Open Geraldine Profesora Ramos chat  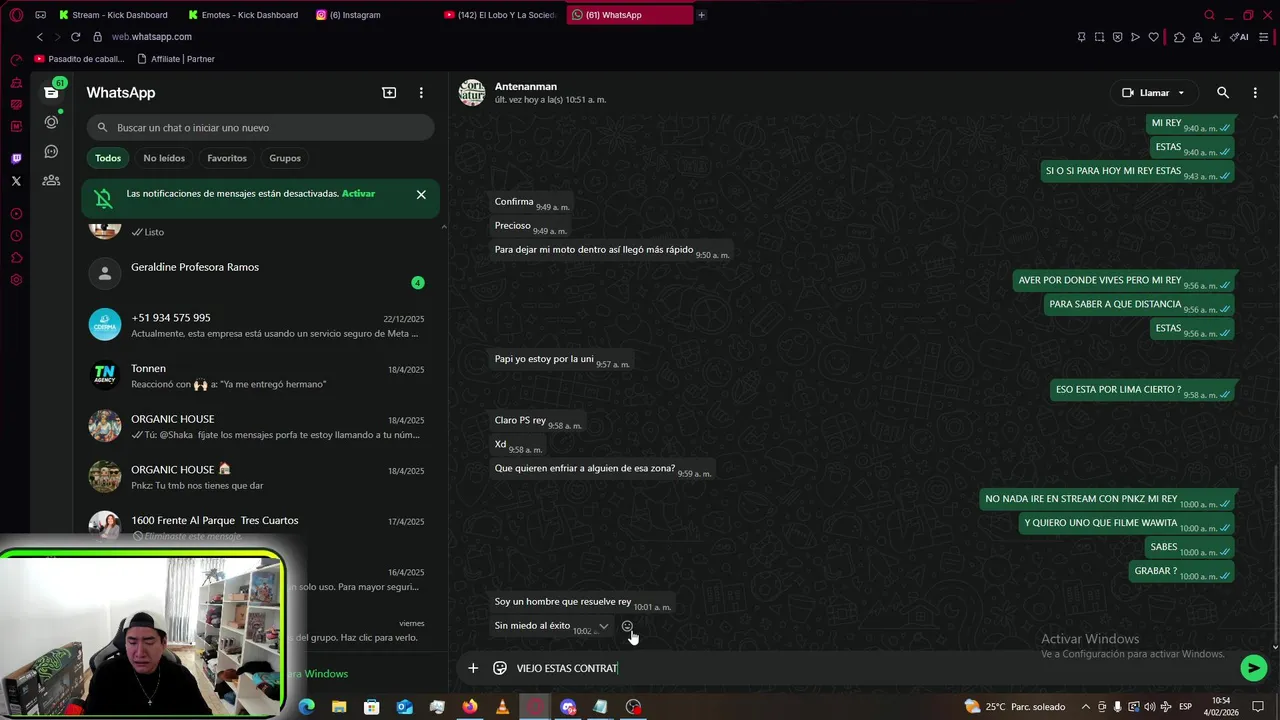tap(260, 274)
